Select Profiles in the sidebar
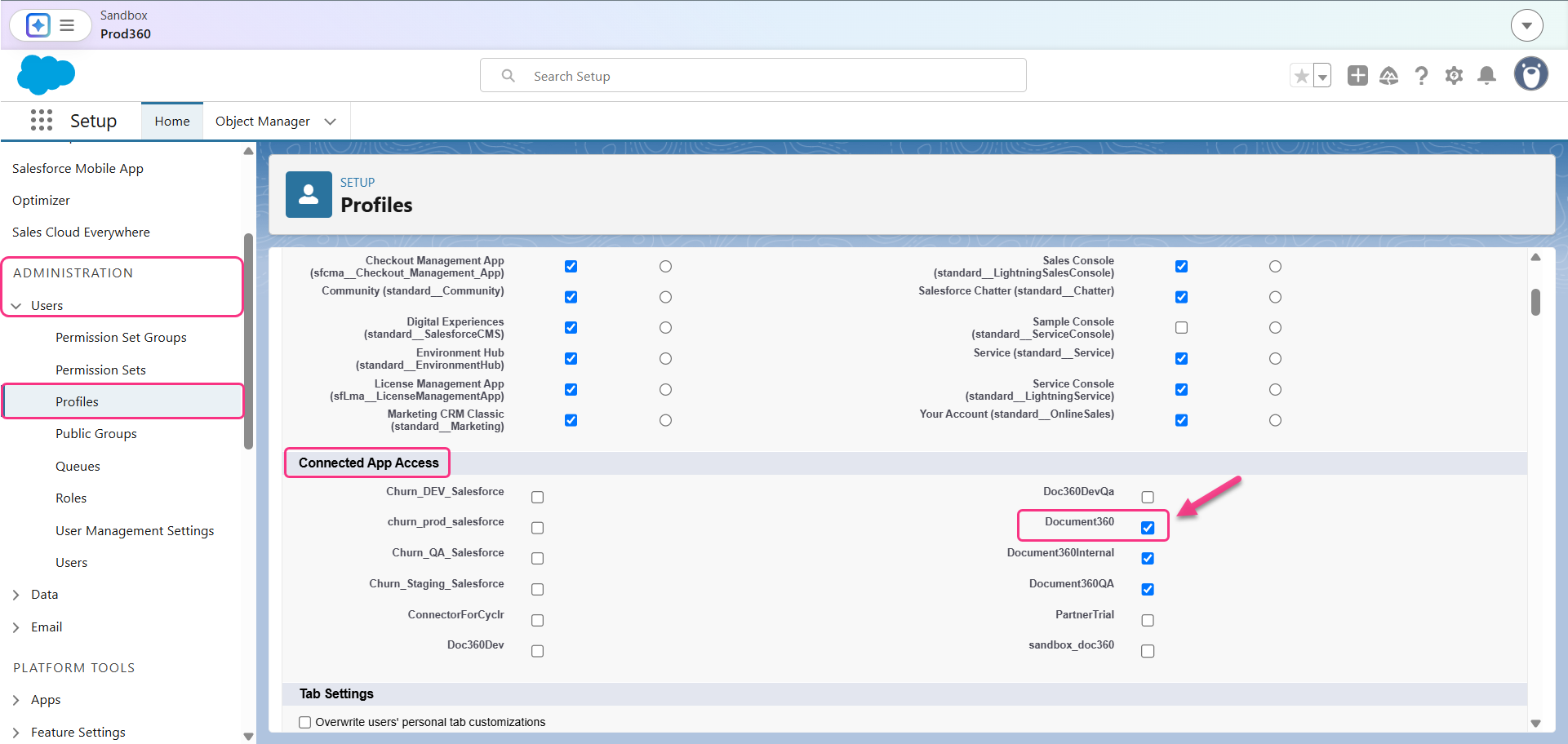Viewport: 1568px width, 744px height. [x=123, y=401]
